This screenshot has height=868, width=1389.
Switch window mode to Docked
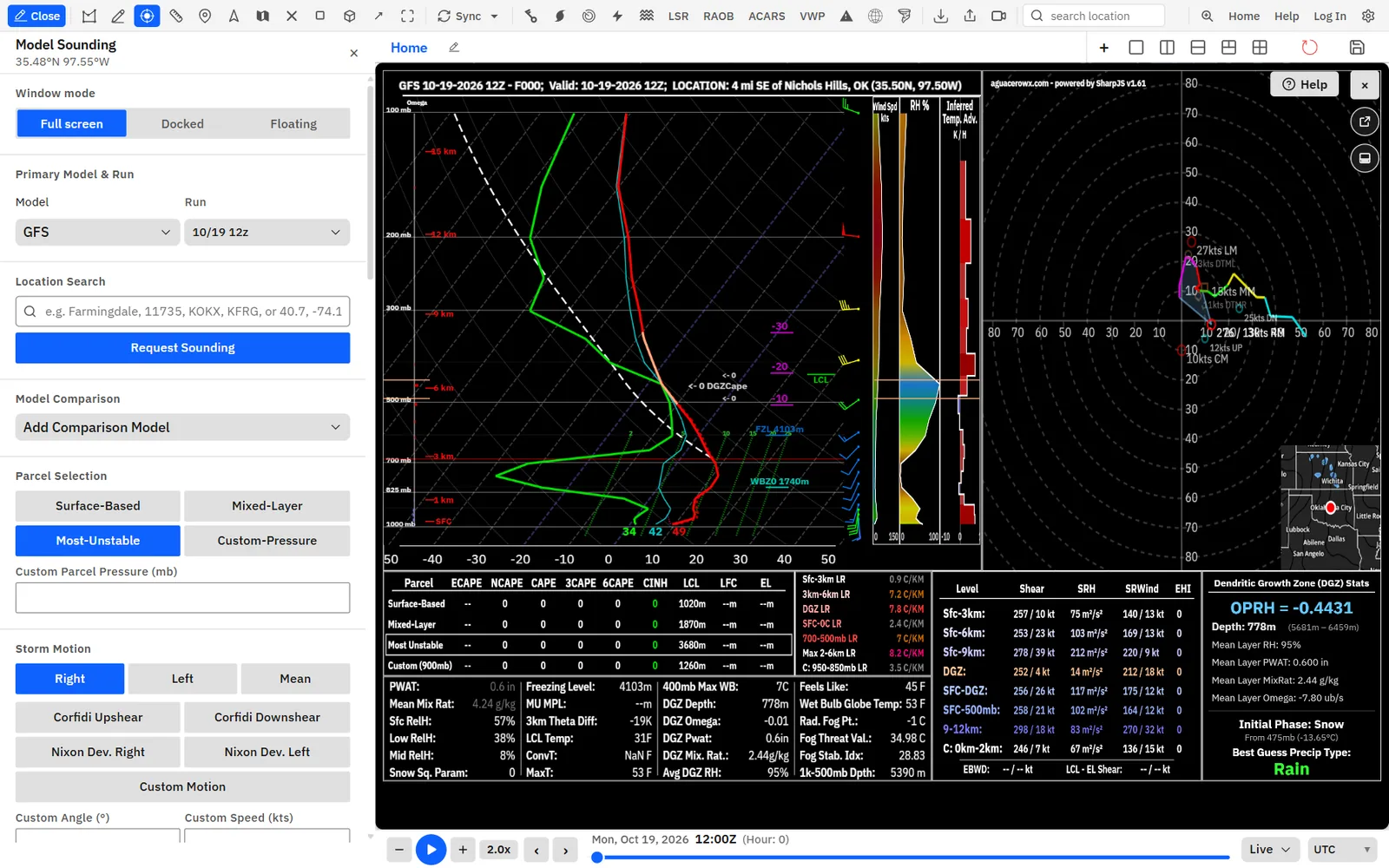pyautogui.click(x=182, y=123)
